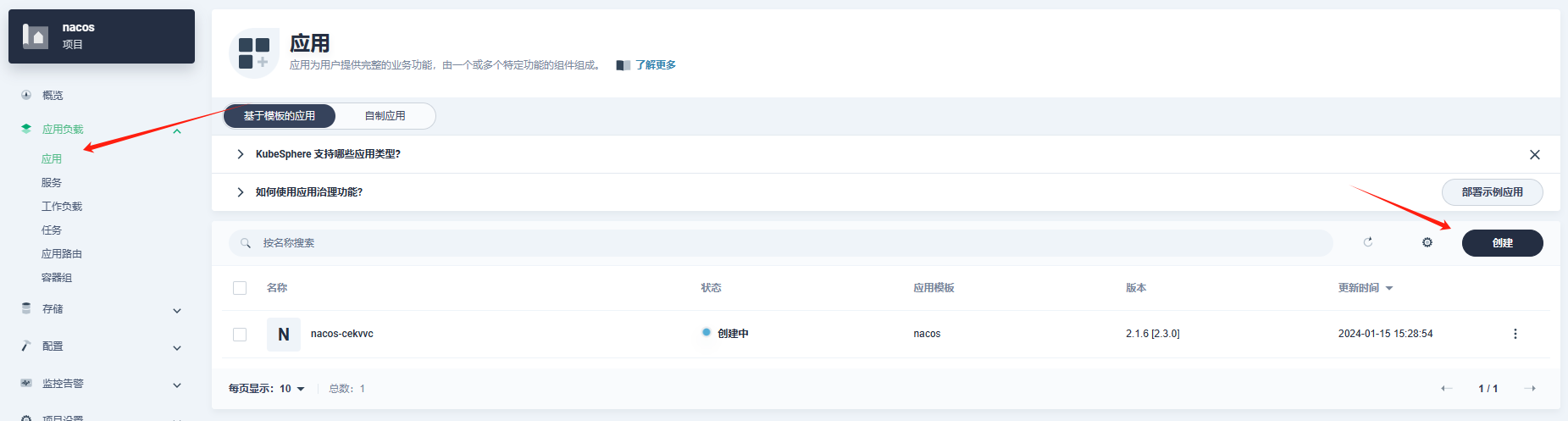The image size is (1568, 421).
Task: Open 应用路由 in the sidebar
Action: 62,254
